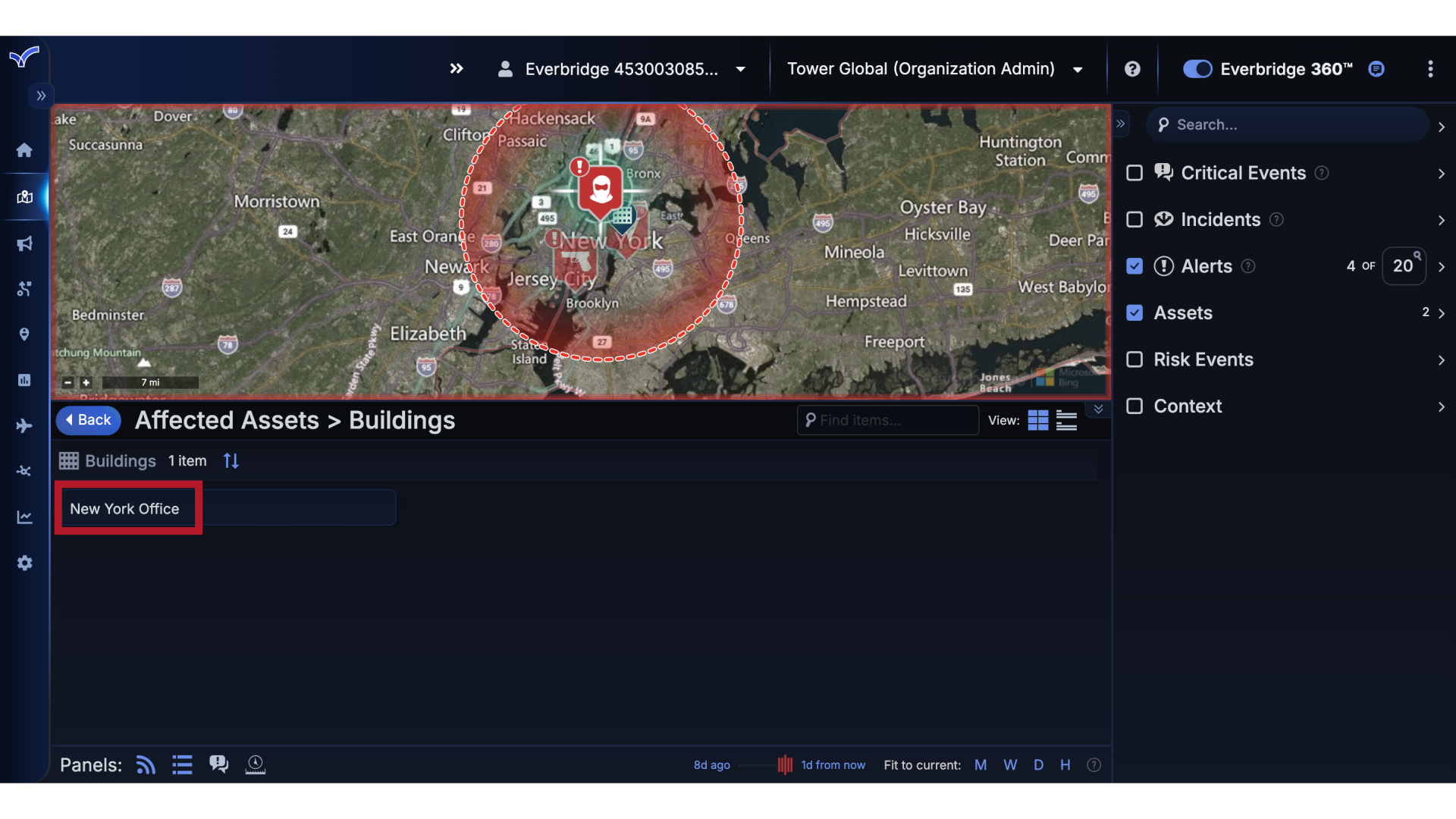Open the Everbridge account dropdown arrow
The height and width of the screenshot is (819, 1456).
tap(740, 69)
